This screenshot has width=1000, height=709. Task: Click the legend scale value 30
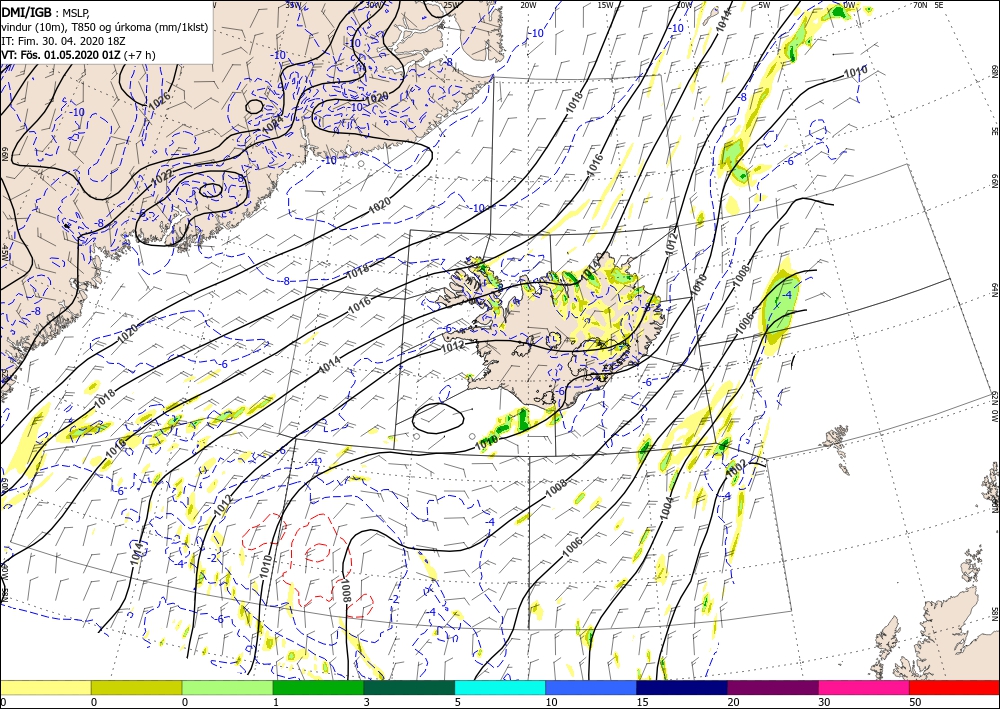tap(824, 702)
